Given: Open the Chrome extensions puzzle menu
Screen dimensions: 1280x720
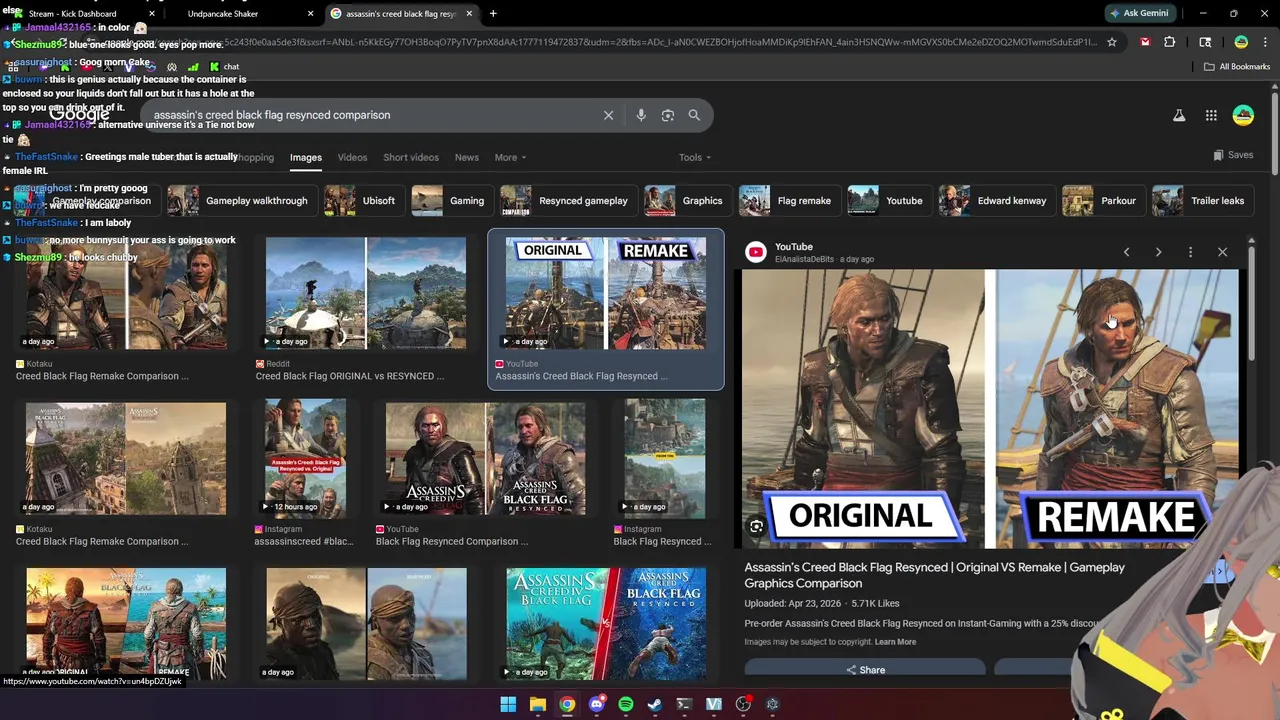Looking at the screenshot, I should pyautogui.click(x=1169, y=42).
